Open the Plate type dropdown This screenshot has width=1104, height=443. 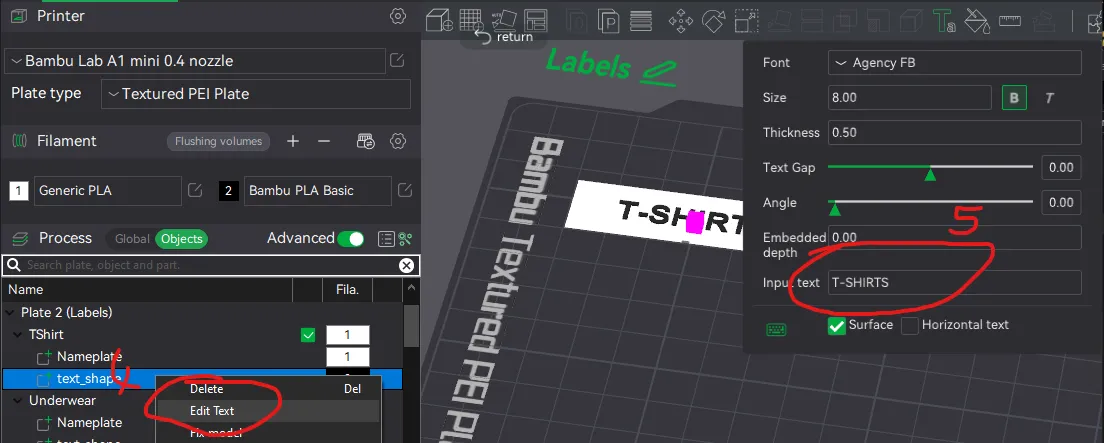tap(256, 94)
